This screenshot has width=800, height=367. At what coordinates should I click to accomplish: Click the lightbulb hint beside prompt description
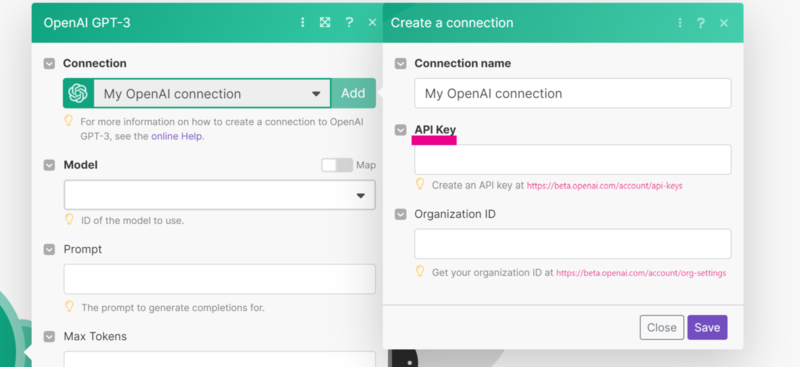click(x=69, y=306)
